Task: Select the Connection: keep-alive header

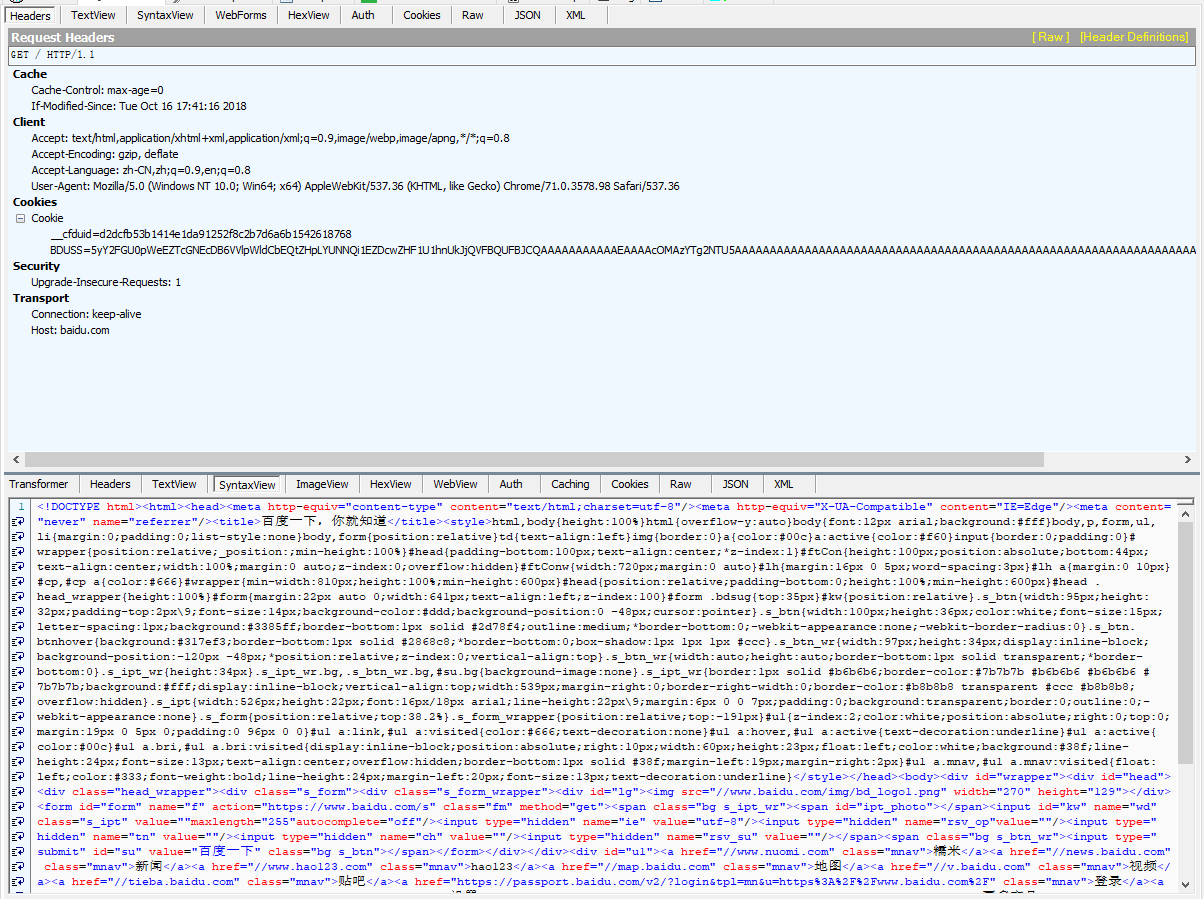Action: pyautogui.click(x=86, y=314)
